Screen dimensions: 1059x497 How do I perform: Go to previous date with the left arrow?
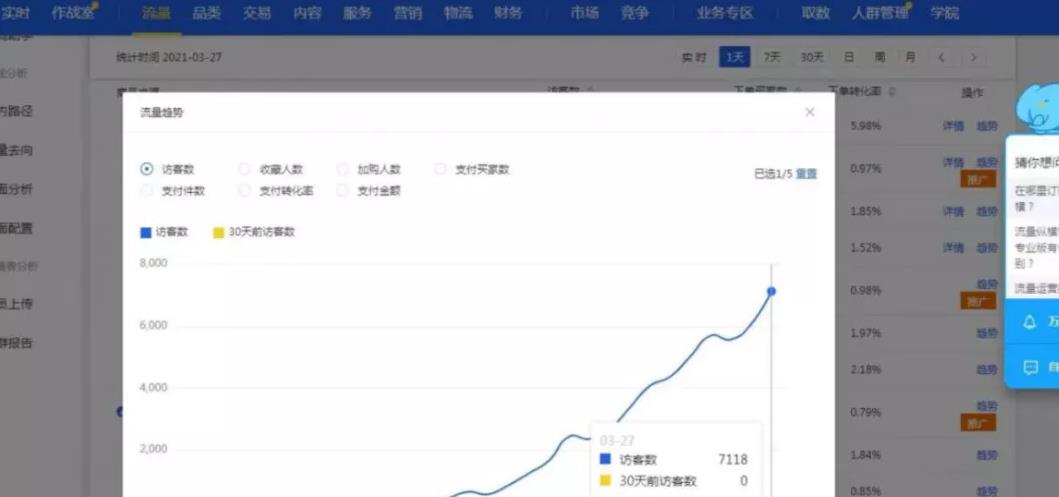[x=941, y=57]
